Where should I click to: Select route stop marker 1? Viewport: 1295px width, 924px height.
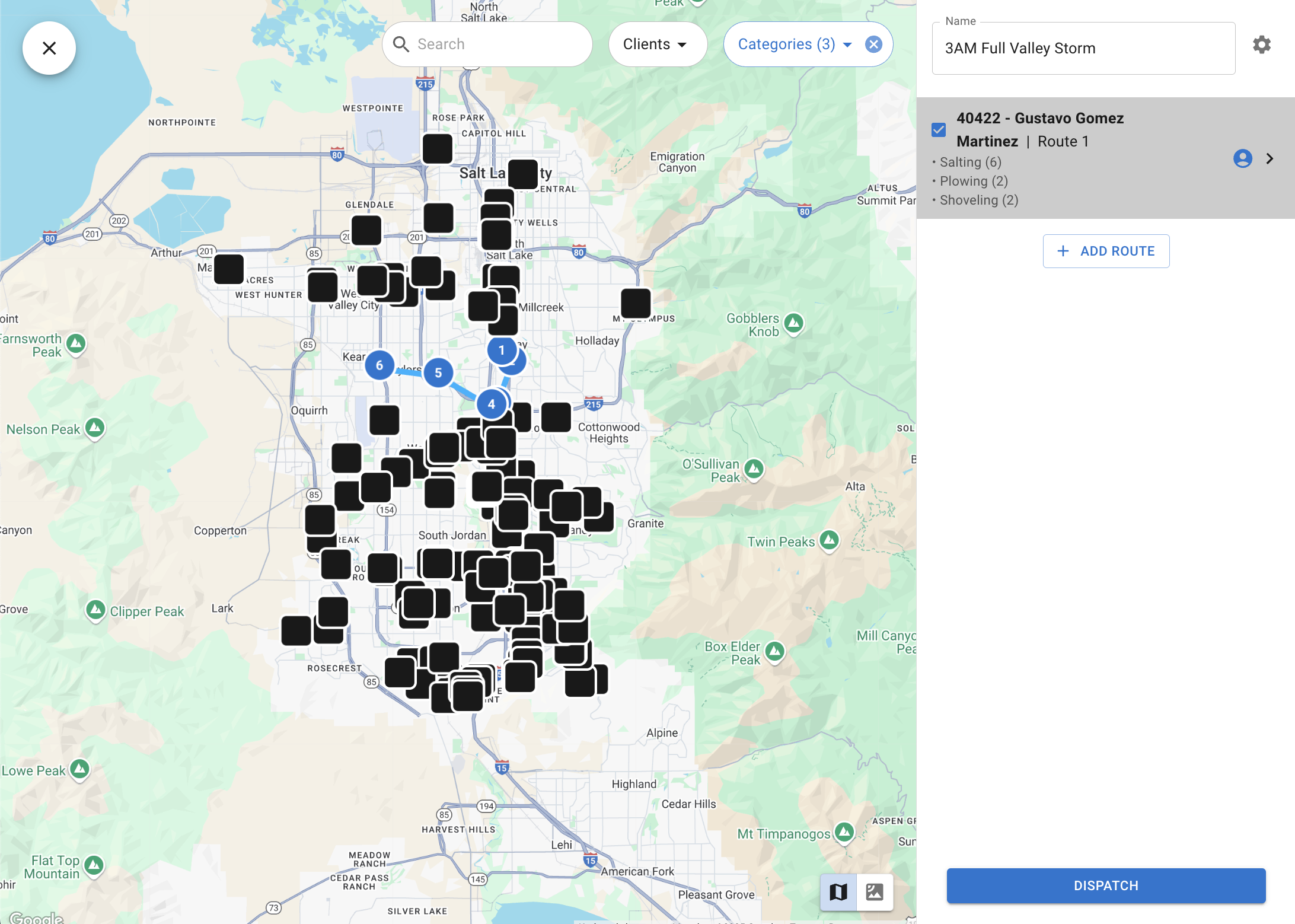coord(501,350)
